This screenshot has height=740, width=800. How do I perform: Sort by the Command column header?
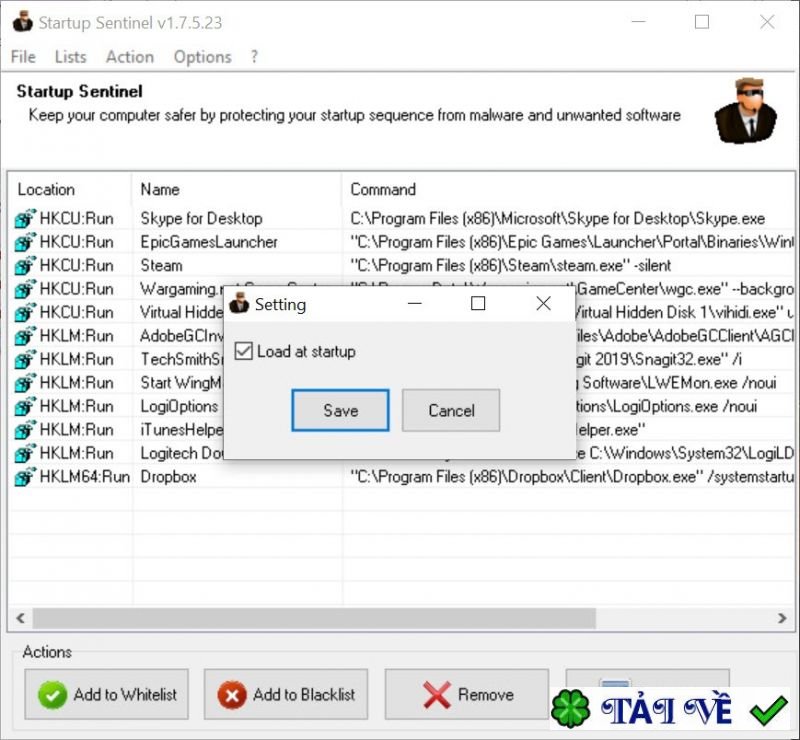pos(568,189)
